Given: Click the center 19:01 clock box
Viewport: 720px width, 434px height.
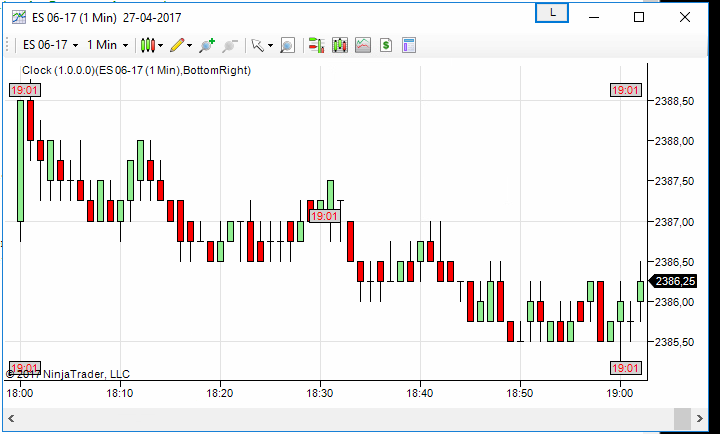Looking at the screenshot, I should click(x=324, y=216).
